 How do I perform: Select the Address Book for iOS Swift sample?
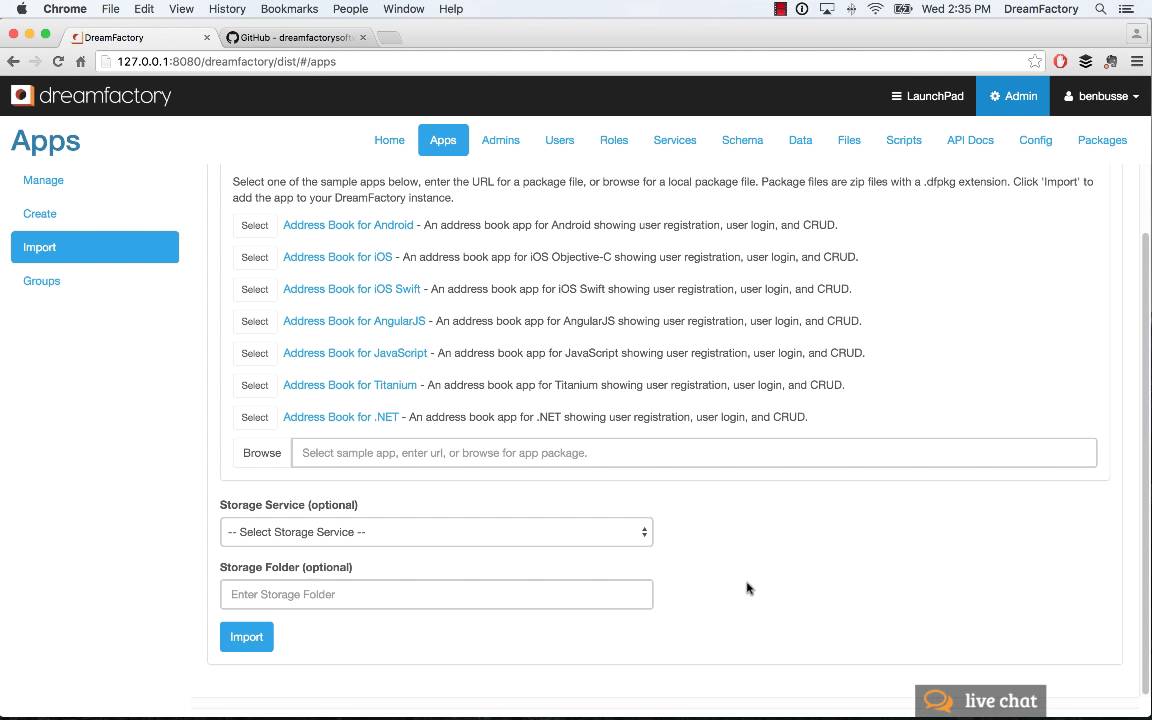click(255, 289)
